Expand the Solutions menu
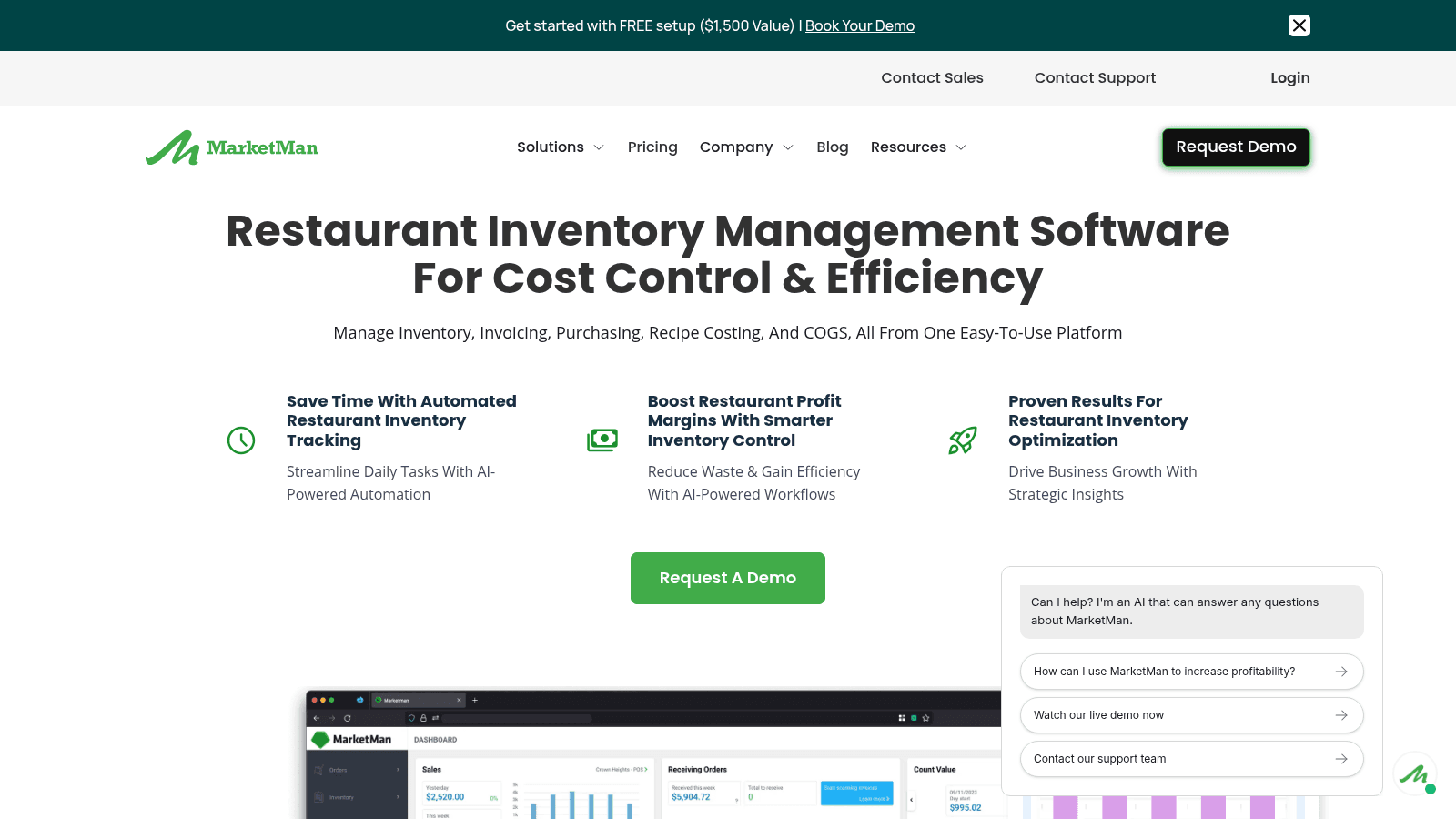The image size is (1456, 819). [x=561, y=147]
